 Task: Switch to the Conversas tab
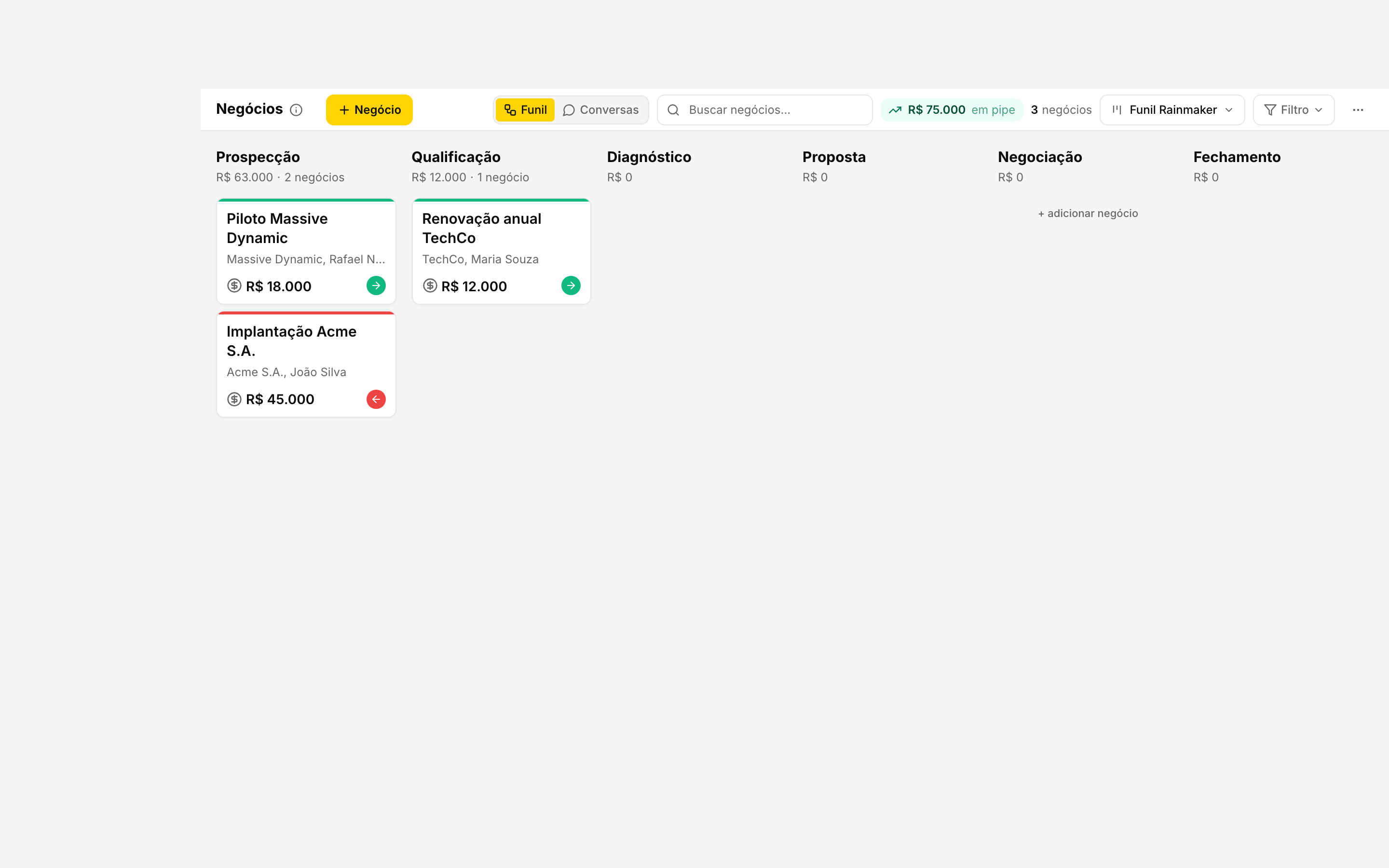601,109
